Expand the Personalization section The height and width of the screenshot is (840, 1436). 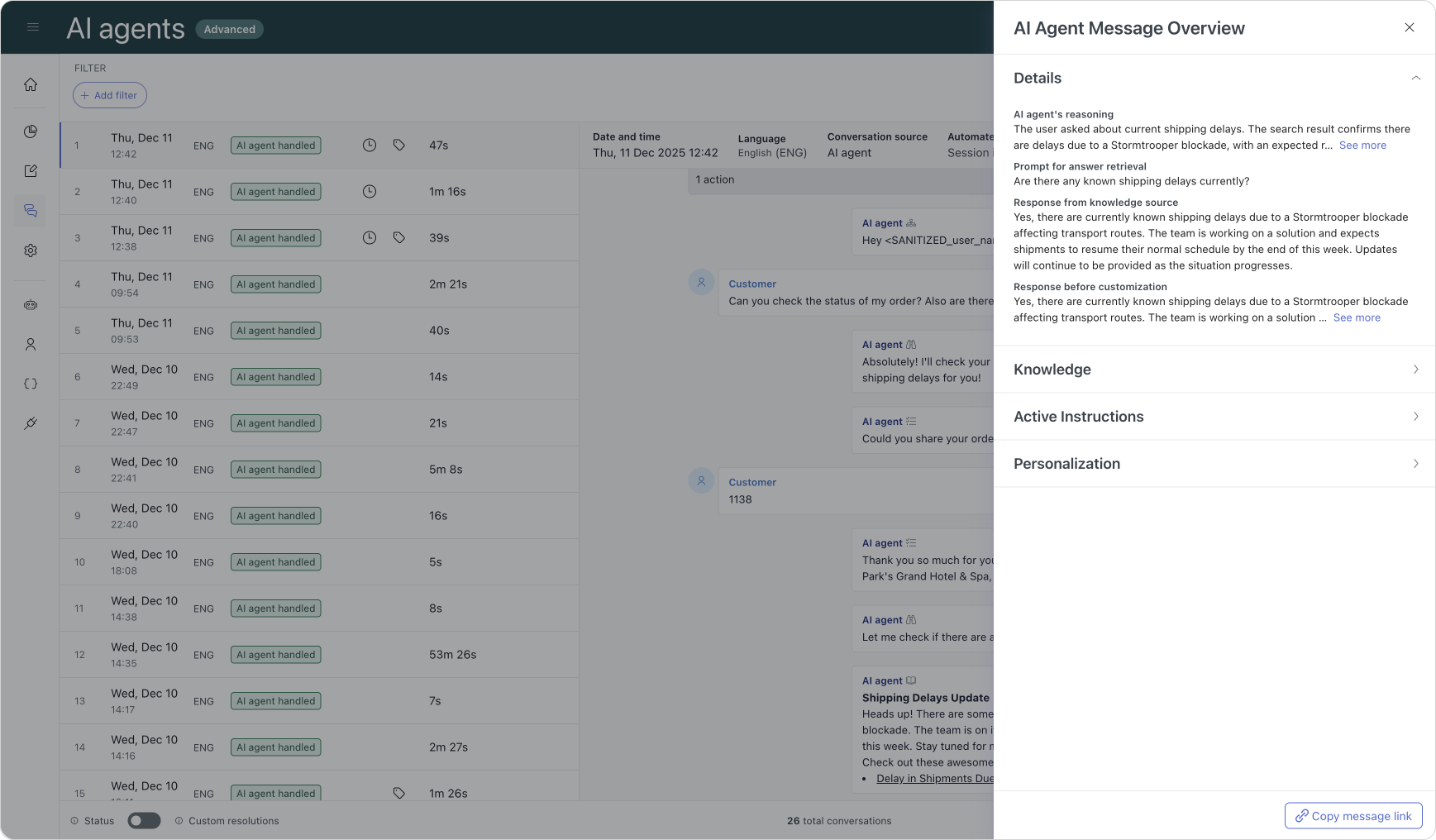pyautogui.click(x=1415, y=464)
